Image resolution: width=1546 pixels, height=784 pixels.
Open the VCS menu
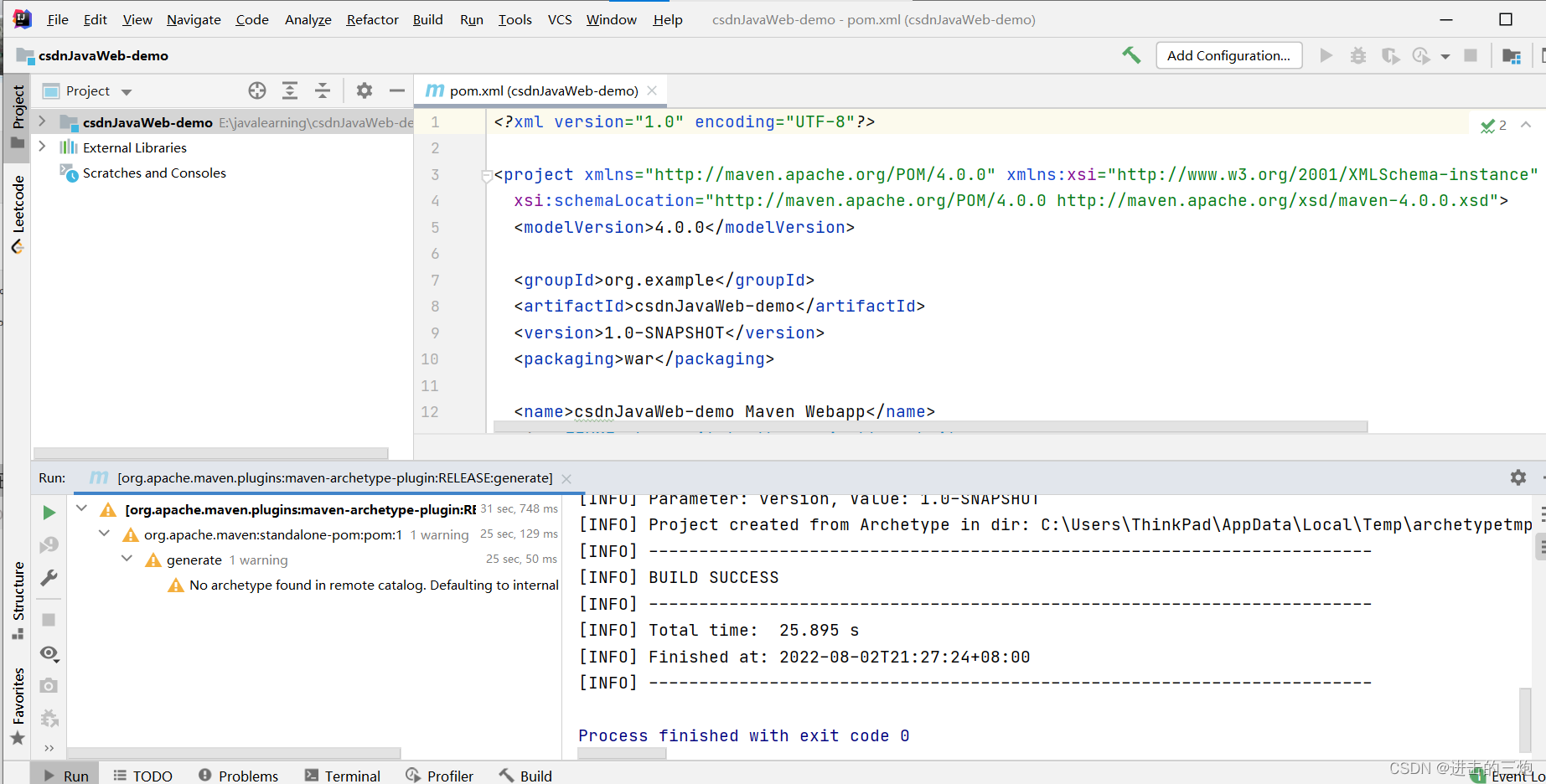pos(560,19)
